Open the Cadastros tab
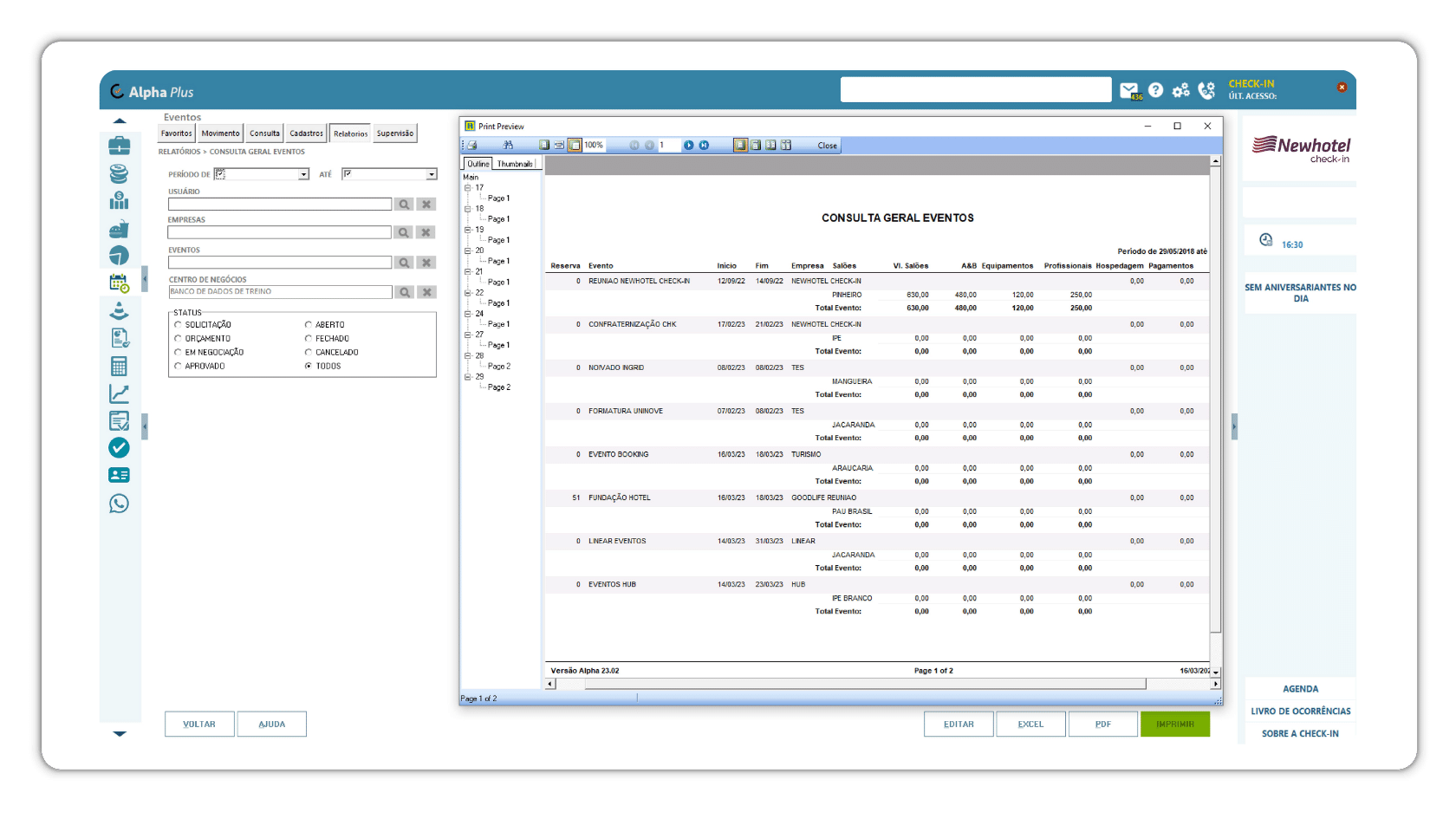1456x819 pixels. click(306, 133)
